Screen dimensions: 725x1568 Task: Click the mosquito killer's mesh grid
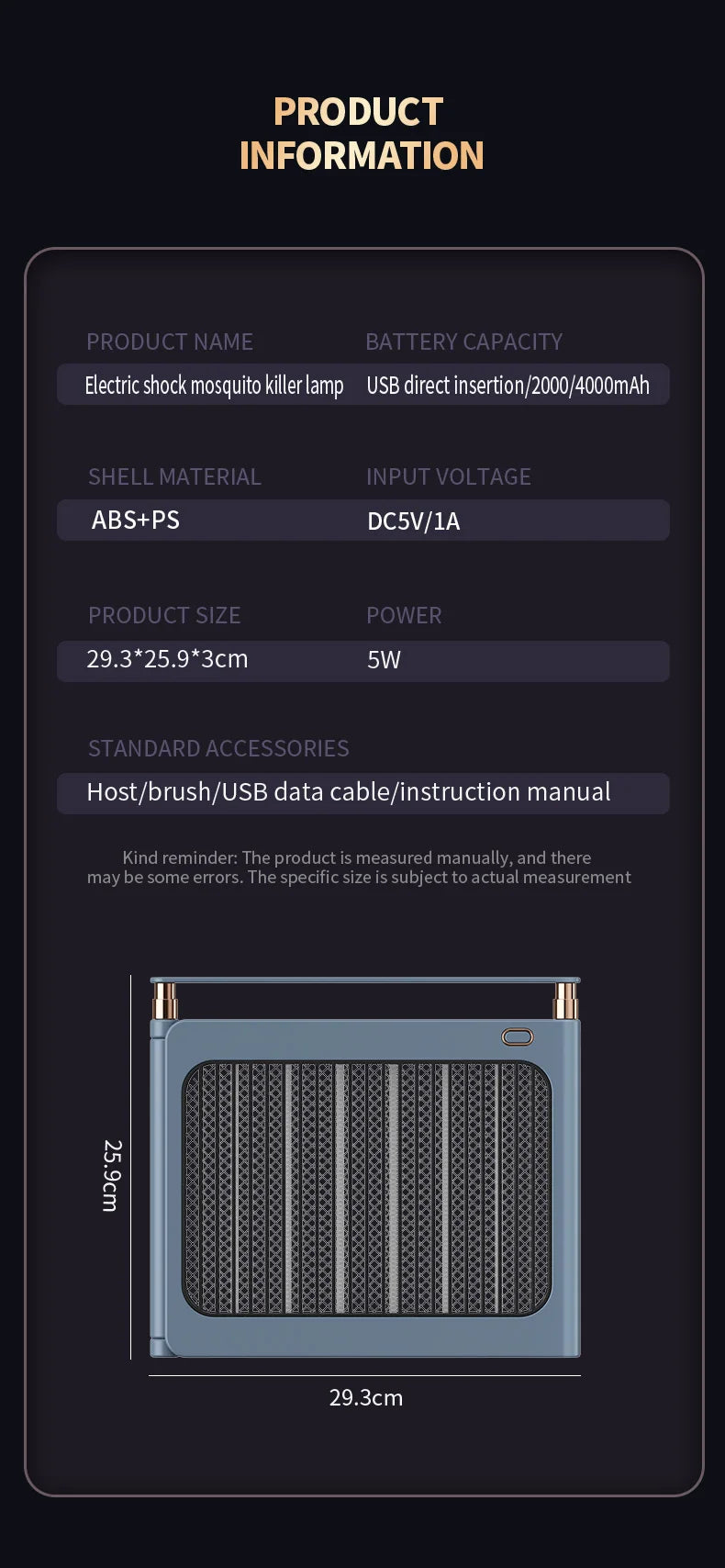pos(367,1189)
